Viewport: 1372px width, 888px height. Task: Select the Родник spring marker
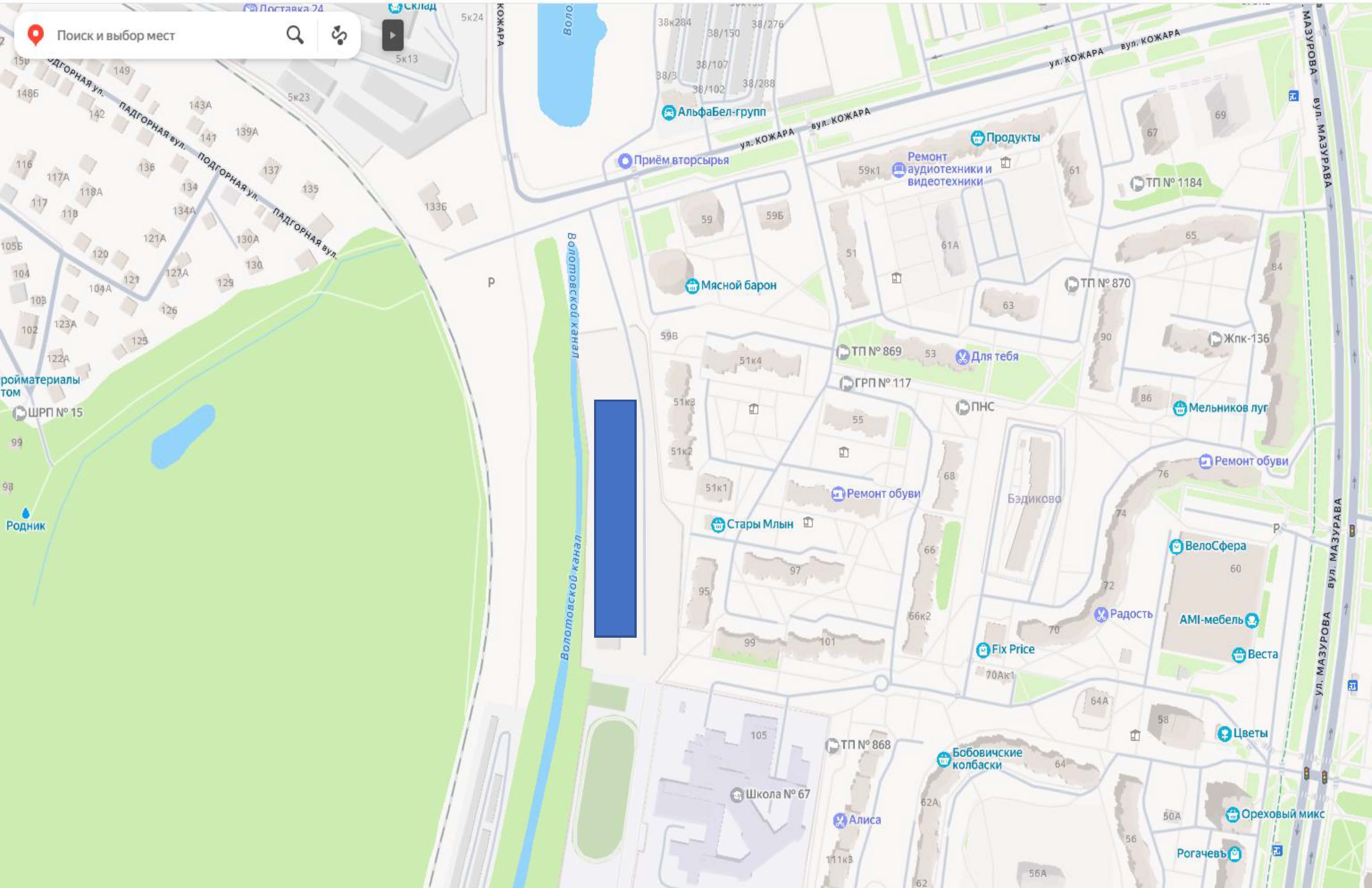coord(25,513)
